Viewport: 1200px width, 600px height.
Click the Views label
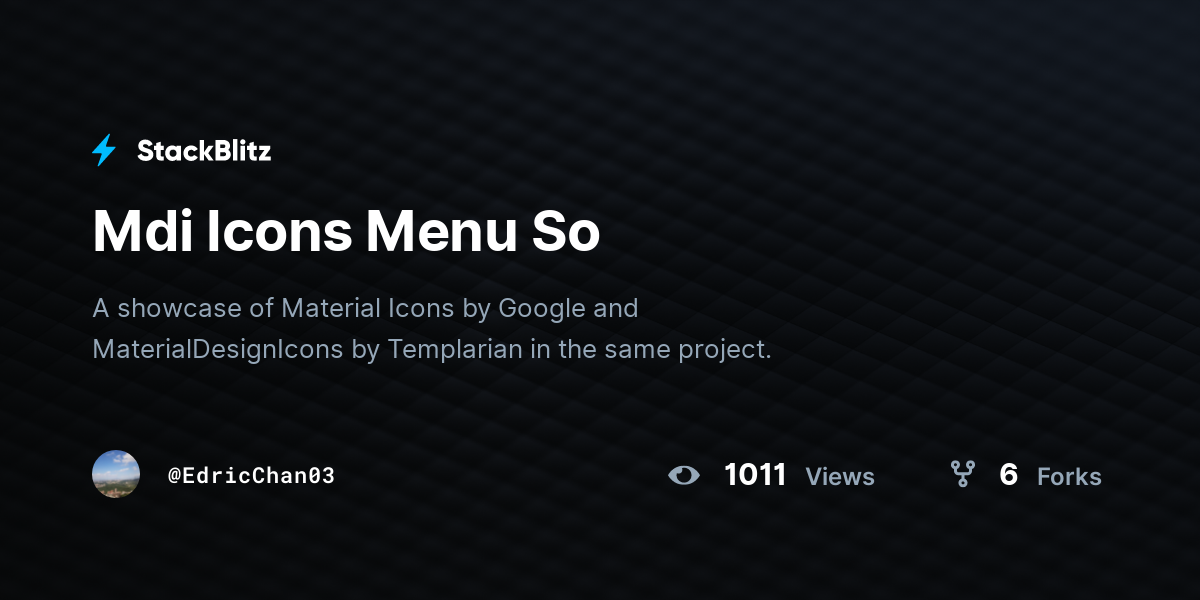[840, 477]
